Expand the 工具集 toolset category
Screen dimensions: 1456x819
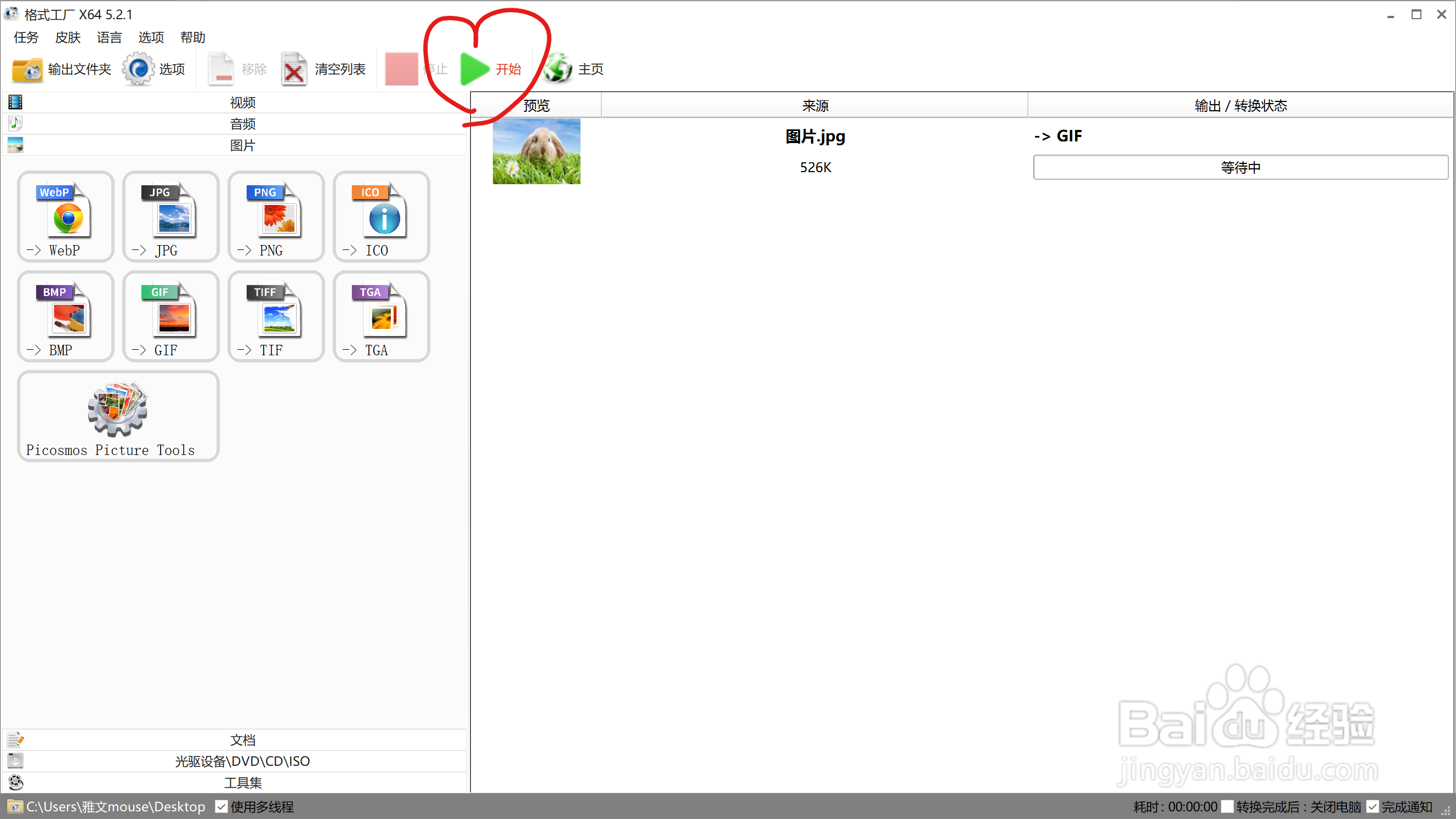[236, 782]
